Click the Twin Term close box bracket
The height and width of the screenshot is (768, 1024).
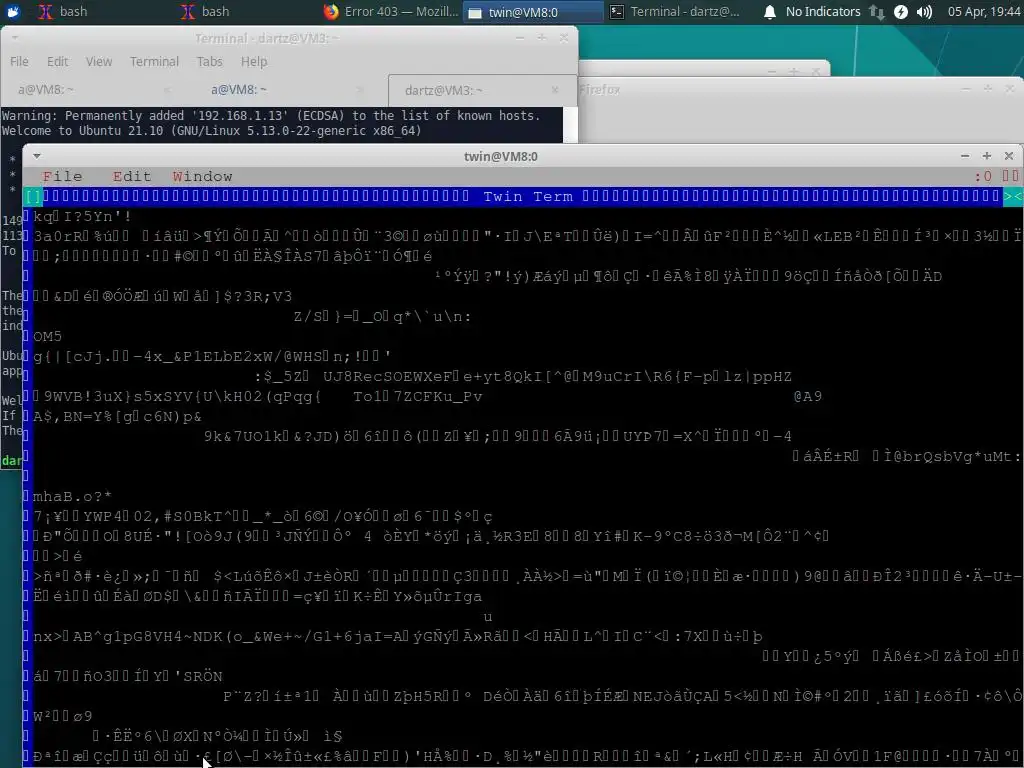tap(33, 197)
